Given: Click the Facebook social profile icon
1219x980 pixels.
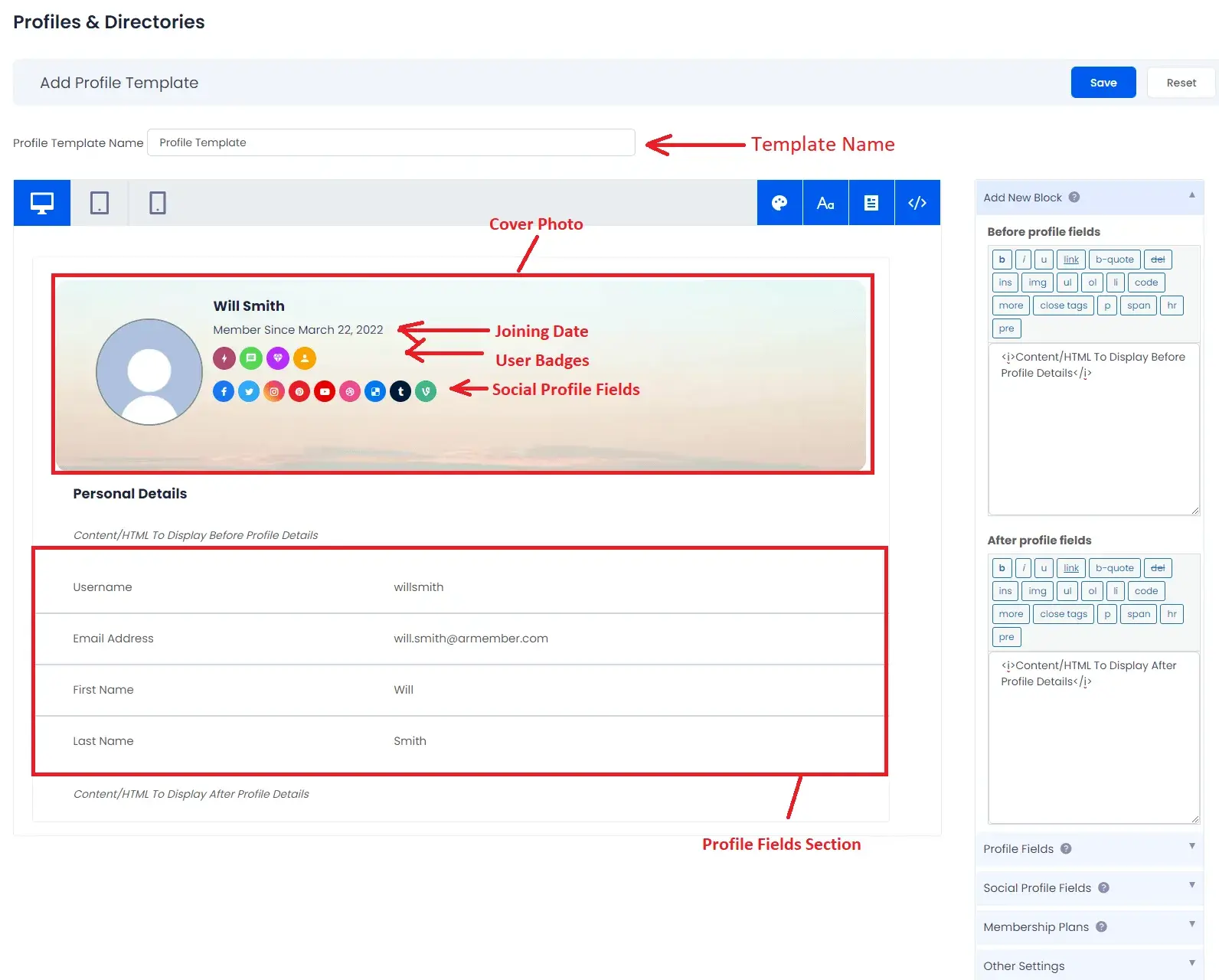Looking at the screenshot, I should click(x=224, y=391).
